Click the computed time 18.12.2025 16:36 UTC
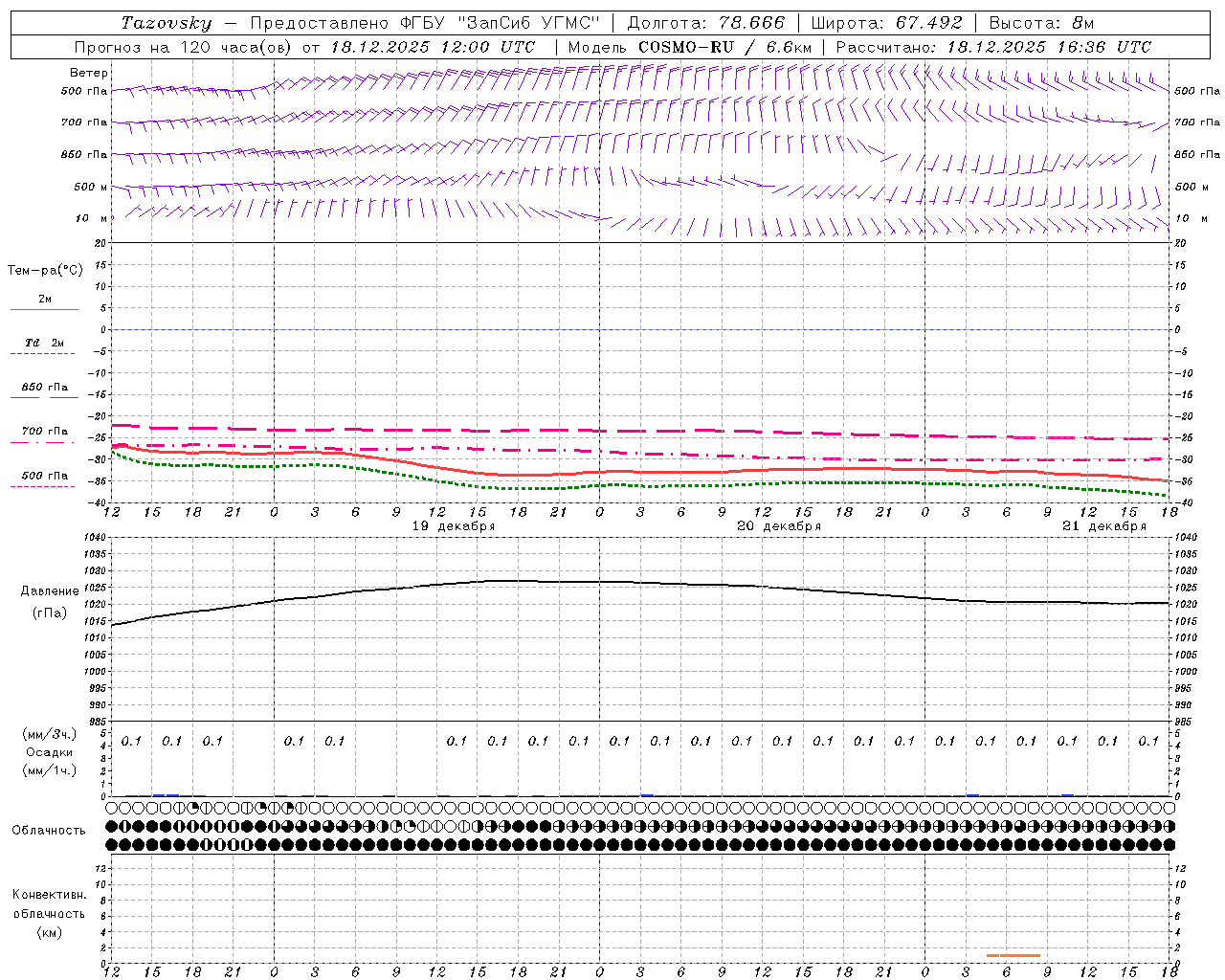The image size is (1225, 980). (1049, 47)
